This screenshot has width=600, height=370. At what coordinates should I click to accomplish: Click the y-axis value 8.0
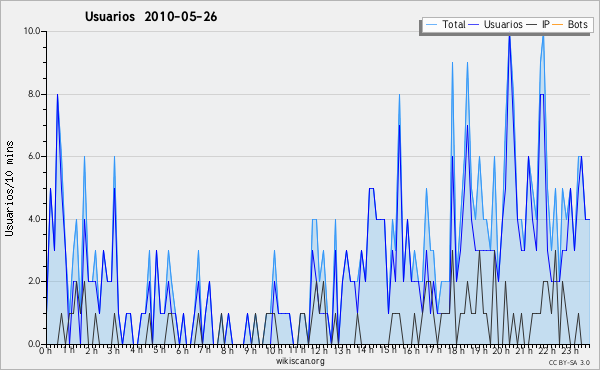34,94
